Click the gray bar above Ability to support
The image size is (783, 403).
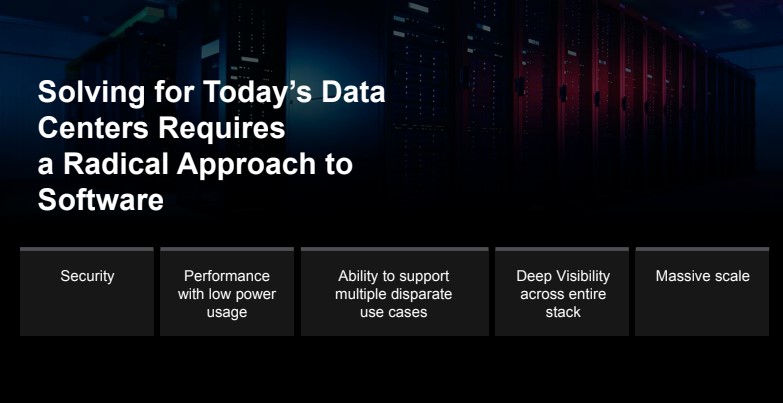tap(394, 249)
